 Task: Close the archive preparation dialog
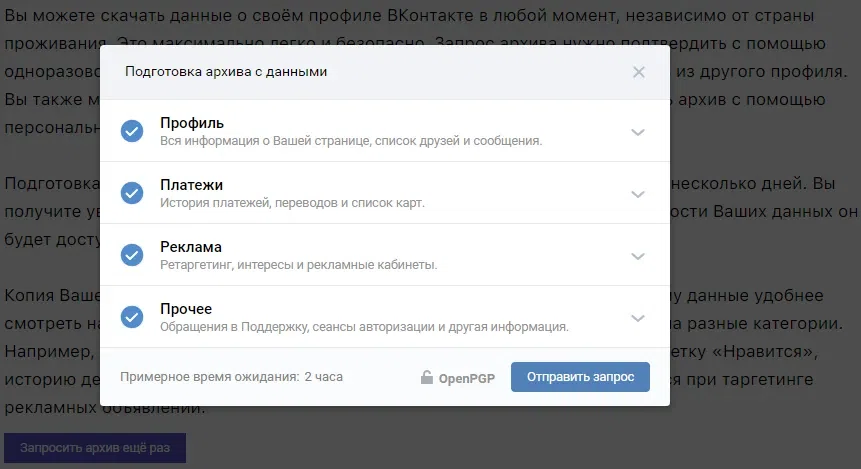click(639, 72)
